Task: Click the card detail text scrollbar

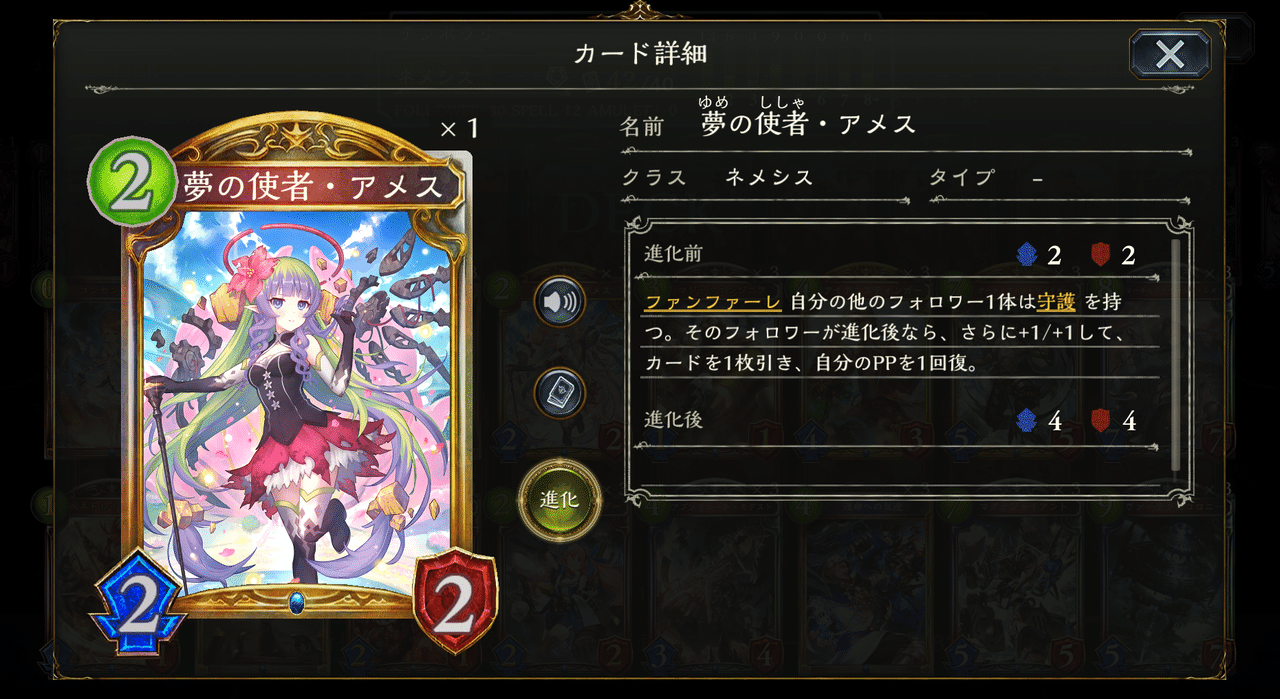Action: [1175, 354]
